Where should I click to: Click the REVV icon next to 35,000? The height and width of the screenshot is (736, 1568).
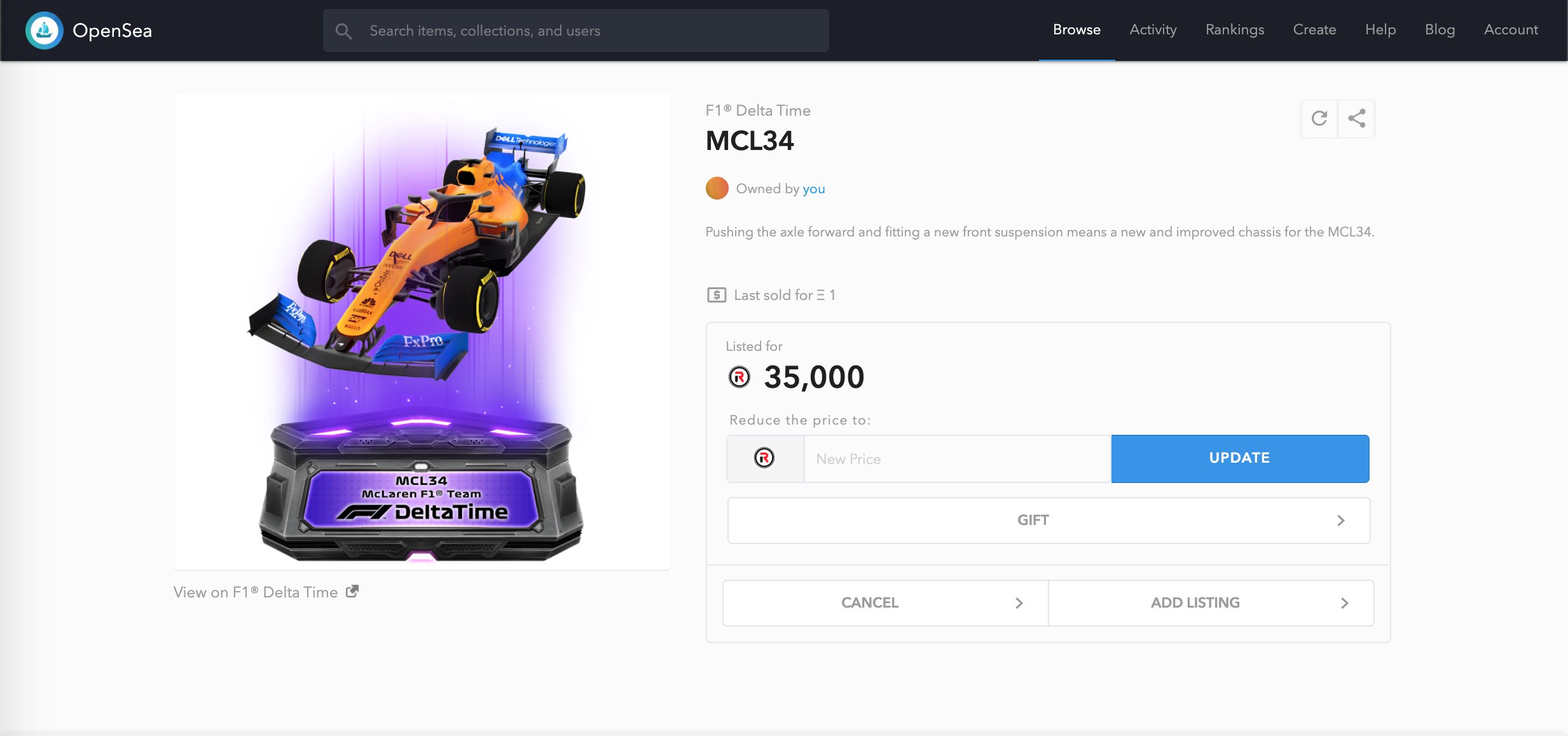pos(739,377)
